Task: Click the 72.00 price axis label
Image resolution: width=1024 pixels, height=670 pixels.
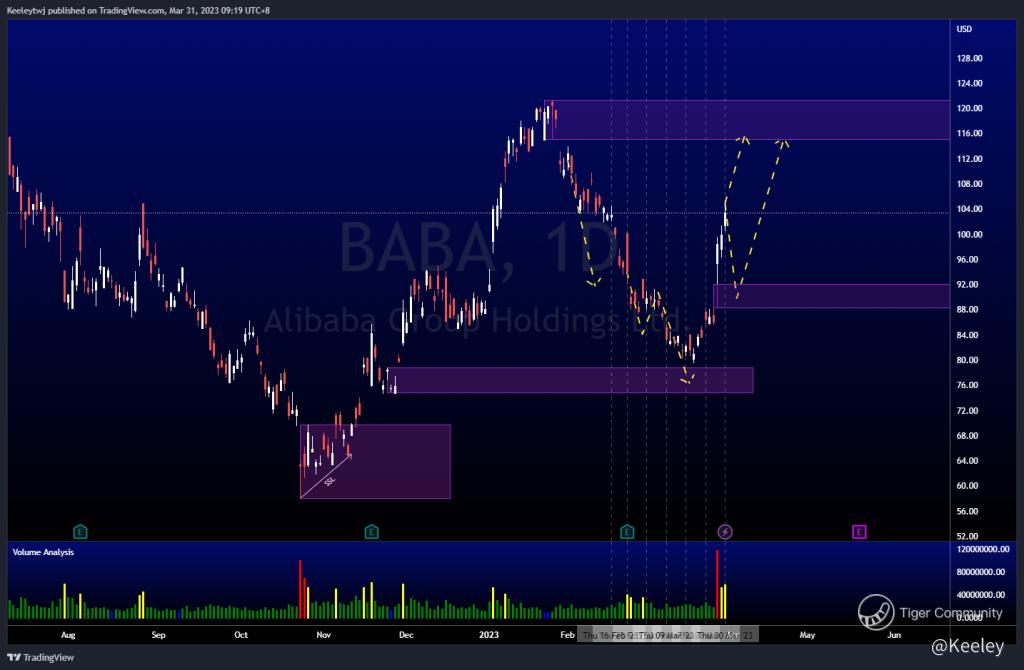Action: pyautogui.click(x=967, y=411)
